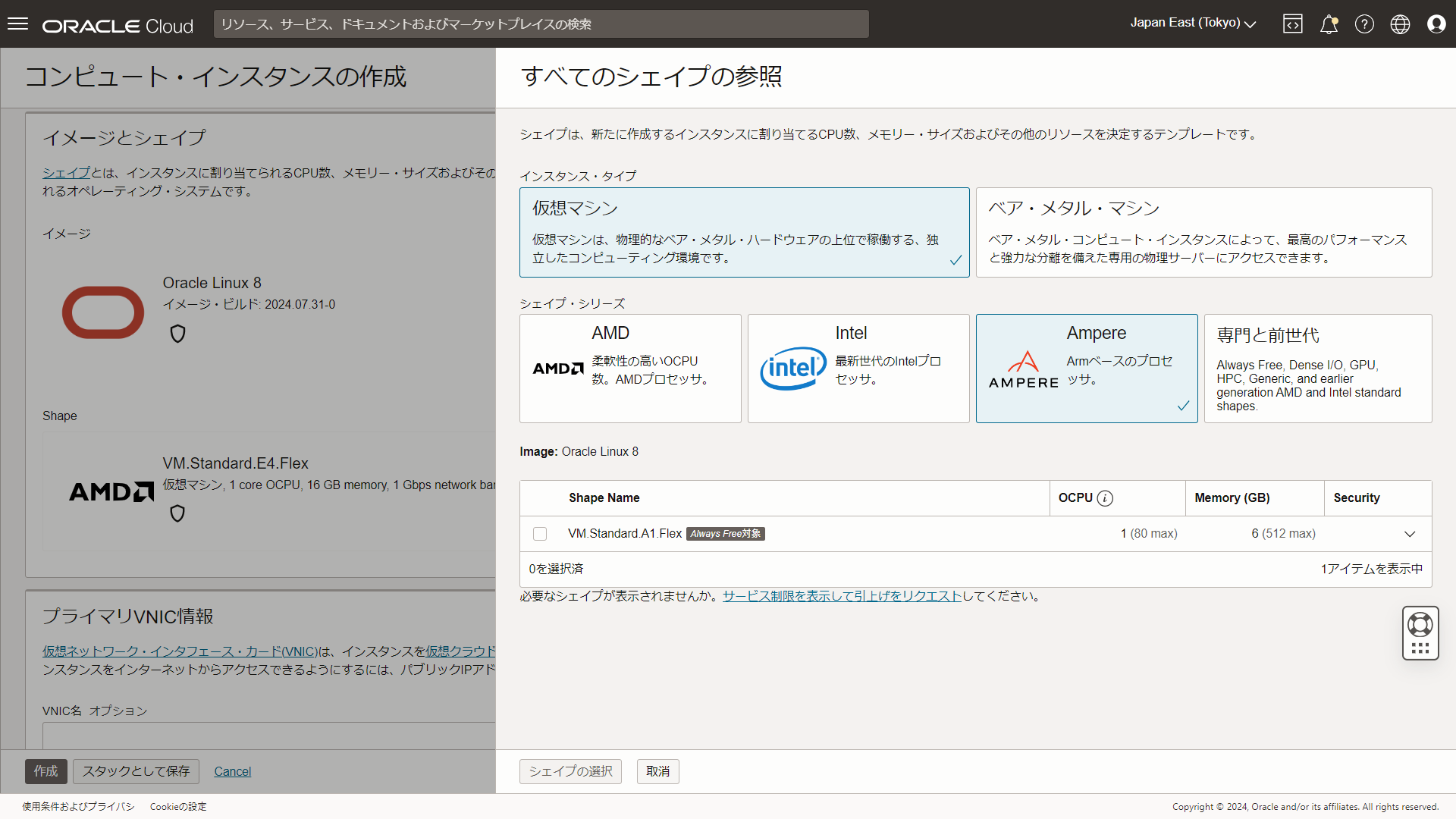Click the resource search bar
1456x819 pixels.
pos(541,24)
